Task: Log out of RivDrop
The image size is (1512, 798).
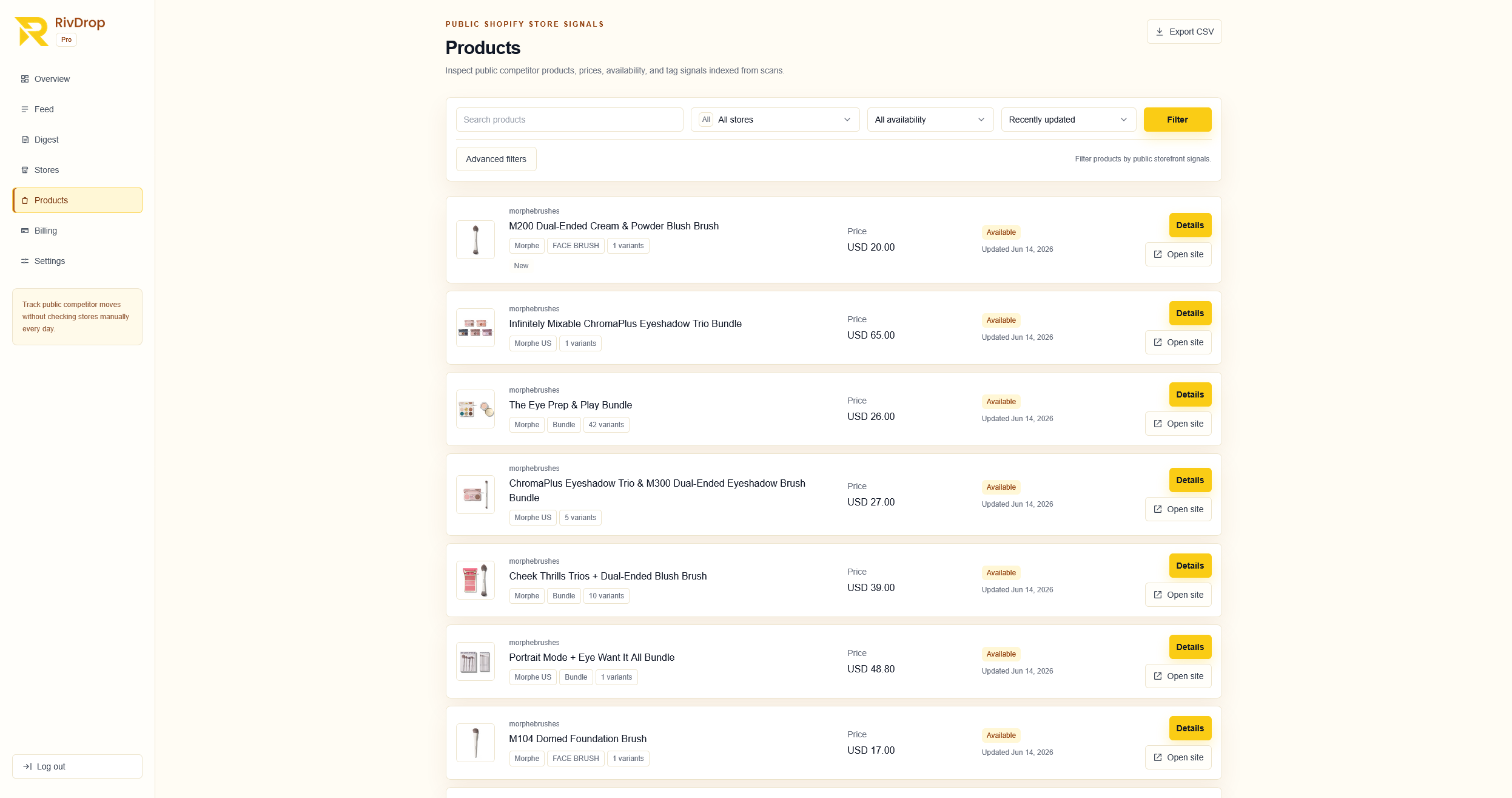Action: coord(77,766)
